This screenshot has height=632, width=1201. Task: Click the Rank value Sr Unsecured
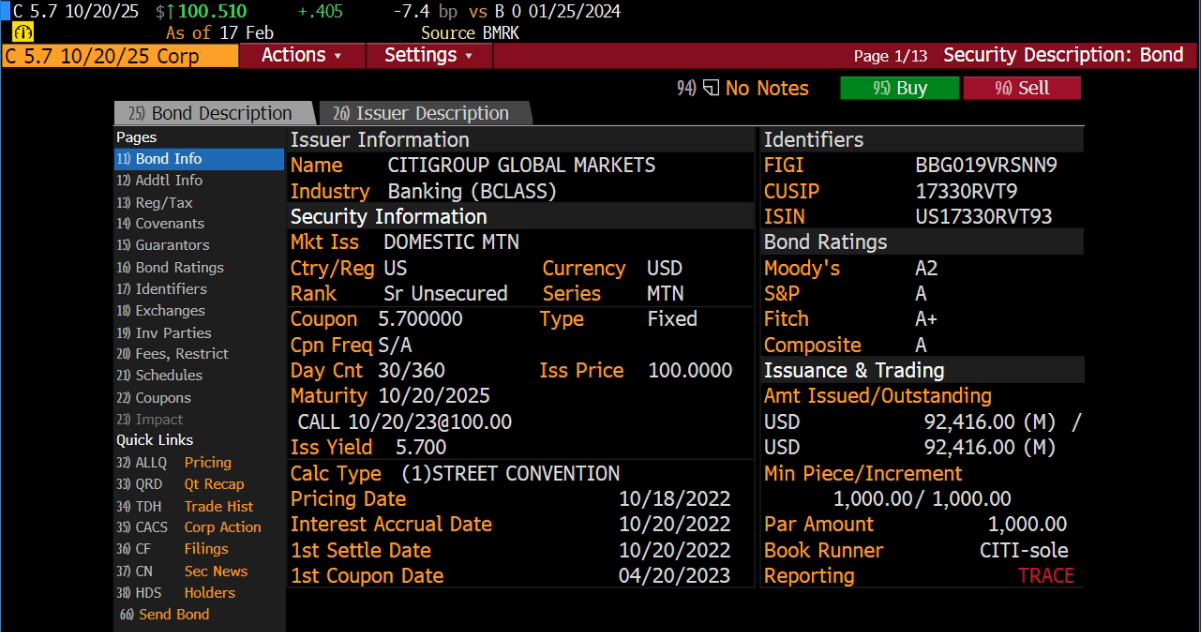(x=446, y=294)
